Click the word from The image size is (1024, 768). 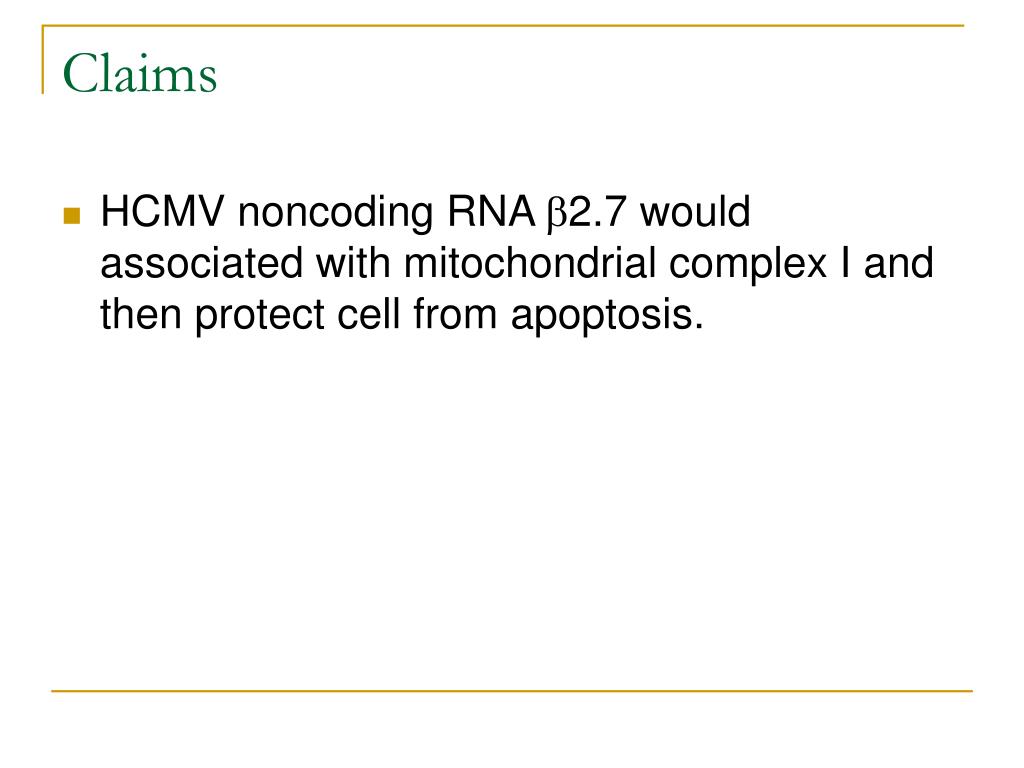point(455,314)
